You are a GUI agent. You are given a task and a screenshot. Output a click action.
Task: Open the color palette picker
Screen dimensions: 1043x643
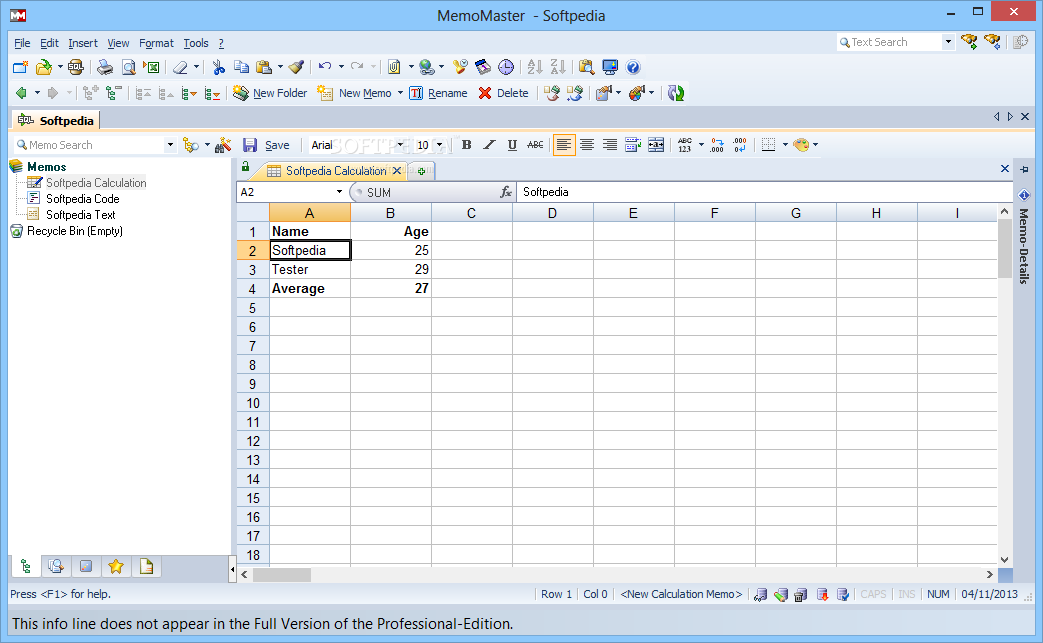[802, 145]
